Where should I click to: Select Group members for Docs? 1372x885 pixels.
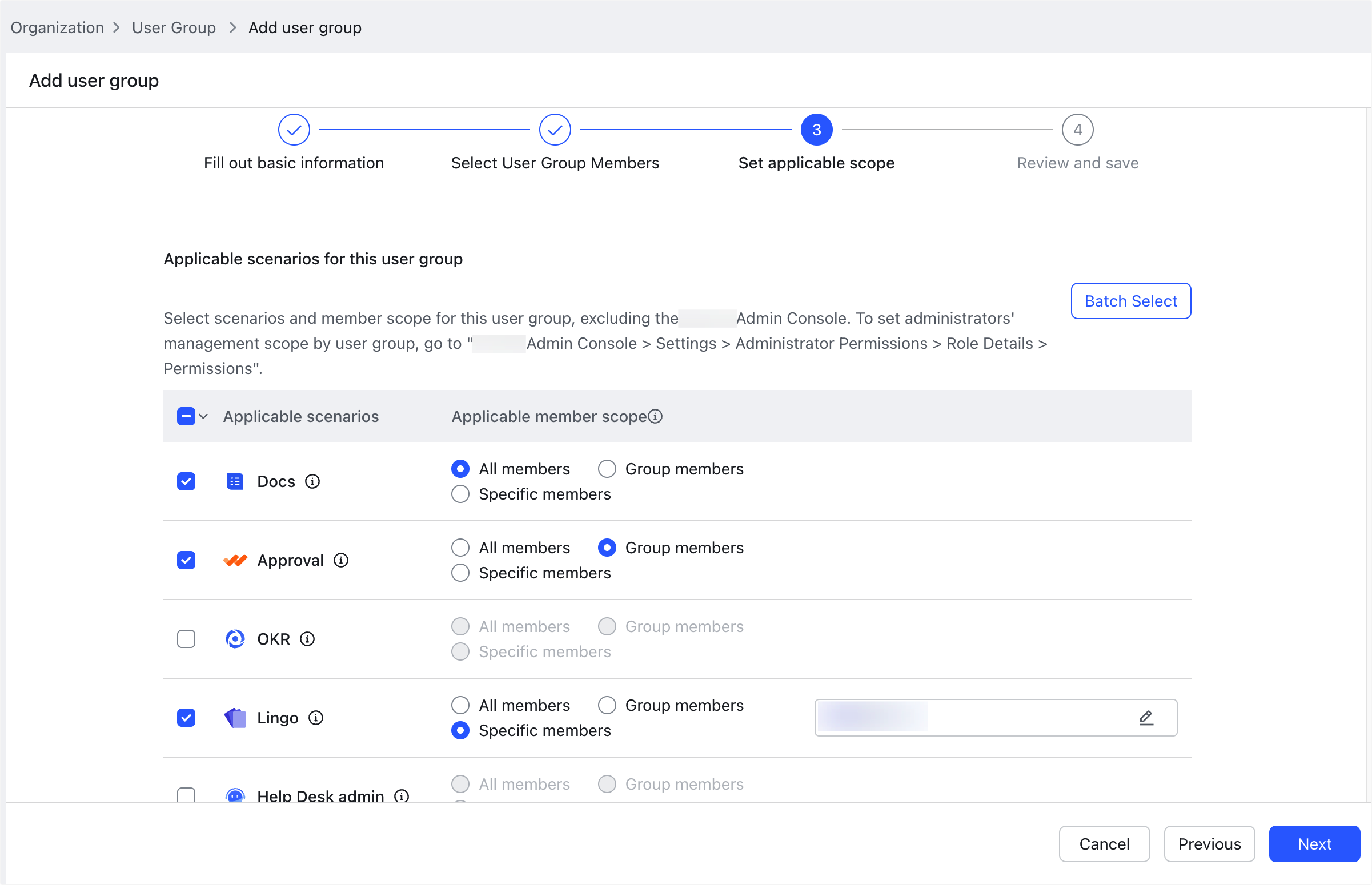607,469
